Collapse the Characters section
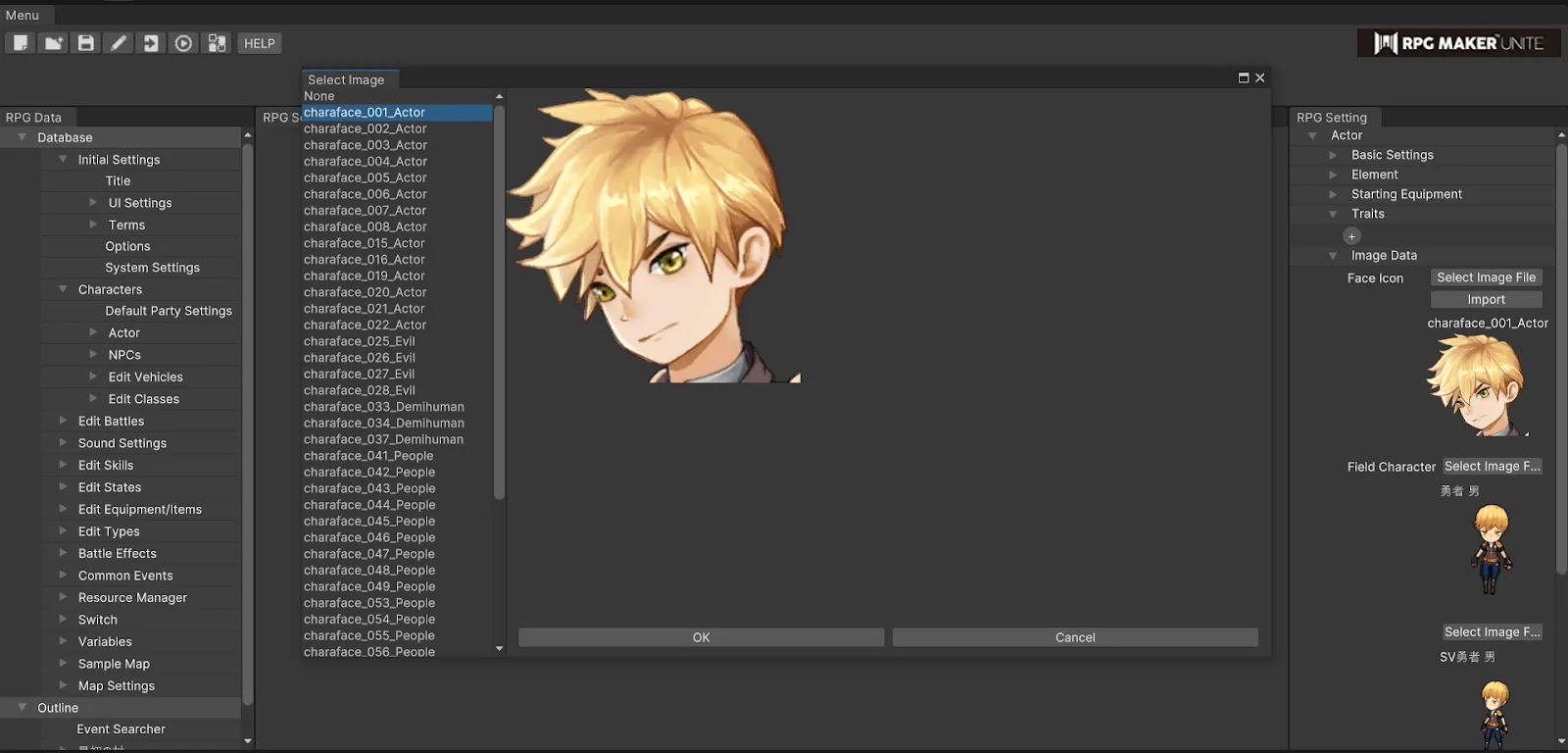 tap(64, 289)
